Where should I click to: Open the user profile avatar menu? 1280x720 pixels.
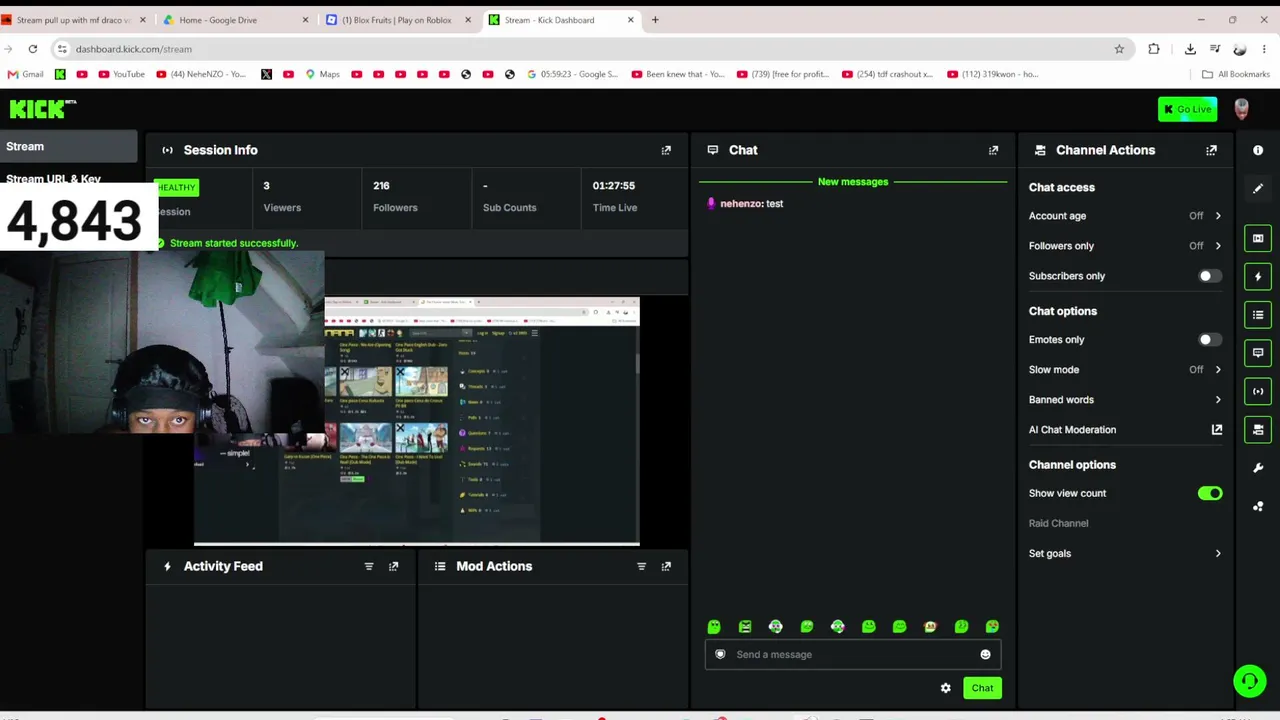tap(1241, 109)
